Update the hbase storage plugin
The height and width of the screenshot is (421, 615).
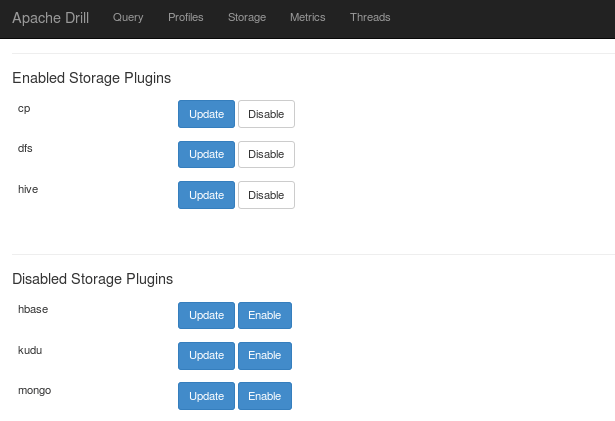click(206, 315)
